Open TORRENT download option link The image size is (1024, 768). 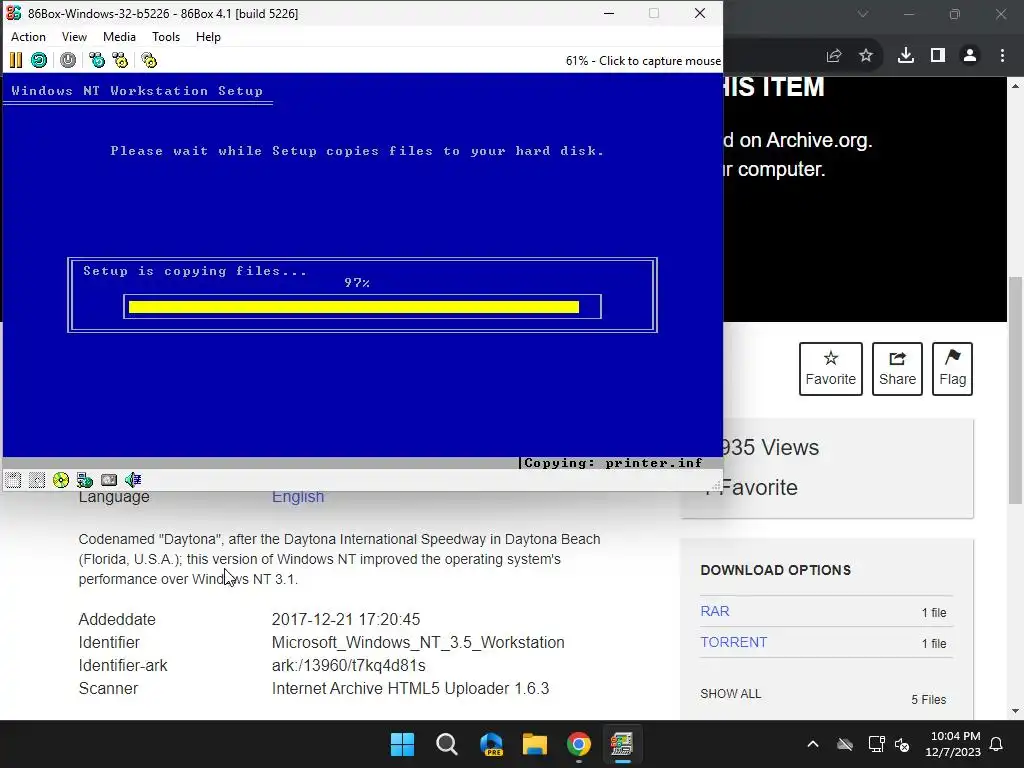point(733,642)
